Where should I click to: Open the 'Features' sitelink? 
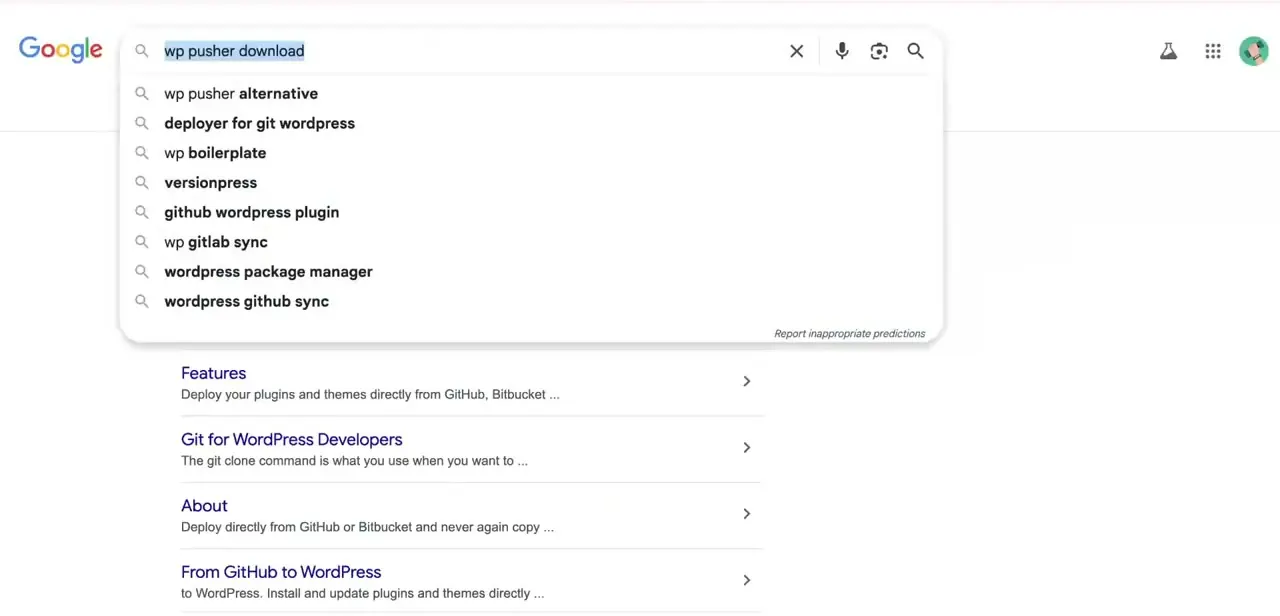coord(213,373)
